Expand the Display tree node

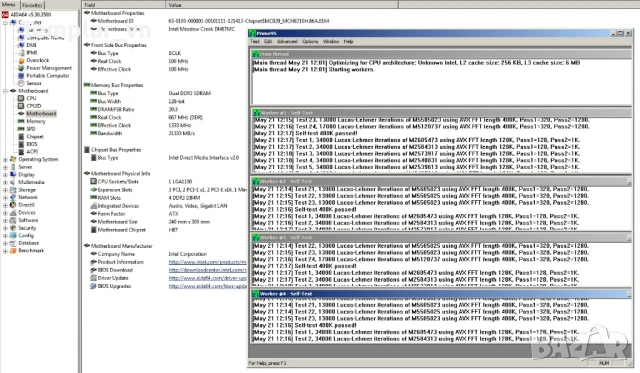click(5, 175)
